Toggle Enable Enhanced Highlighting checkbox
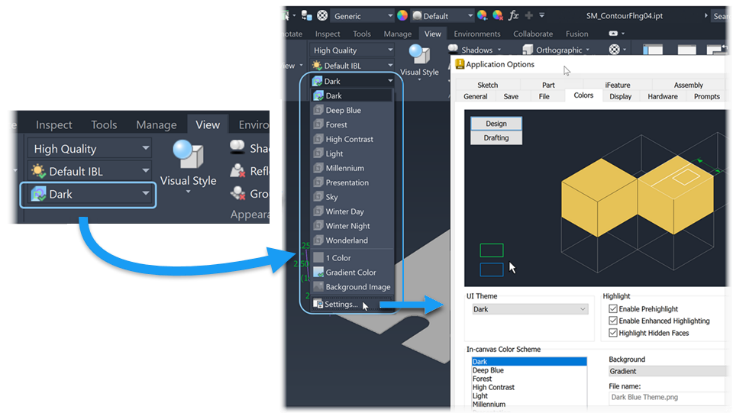Screen dimensions: 733x413 coord(613,321)
